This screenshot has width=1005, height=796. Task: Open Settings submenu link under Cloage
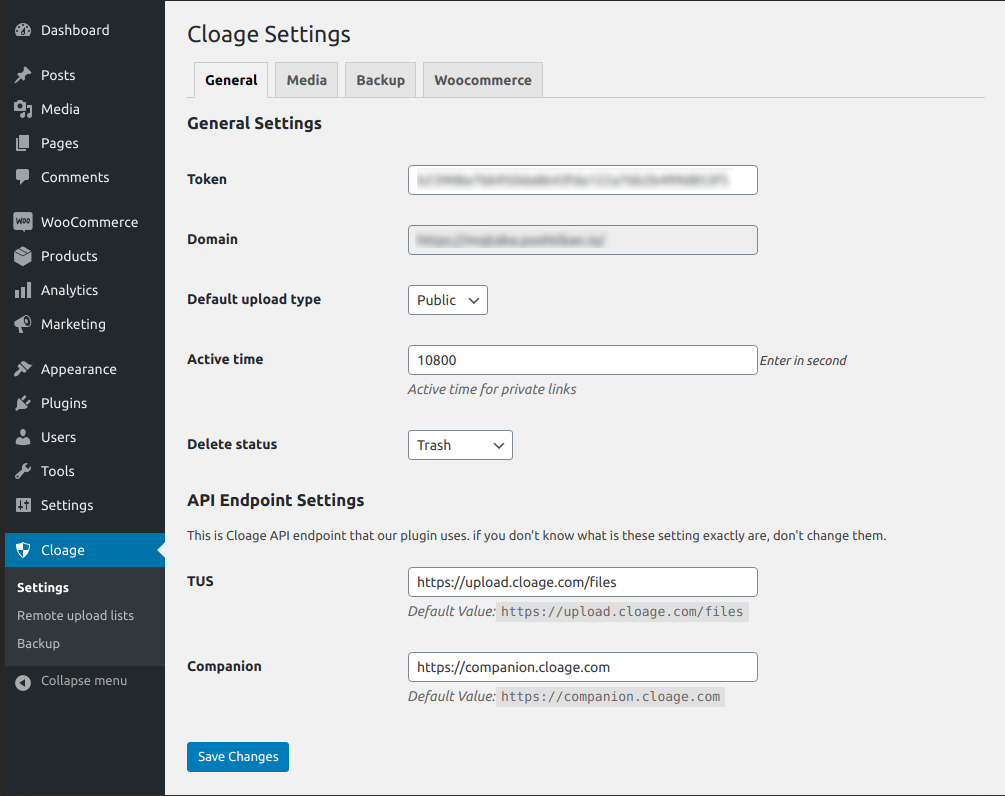[42, 587]
